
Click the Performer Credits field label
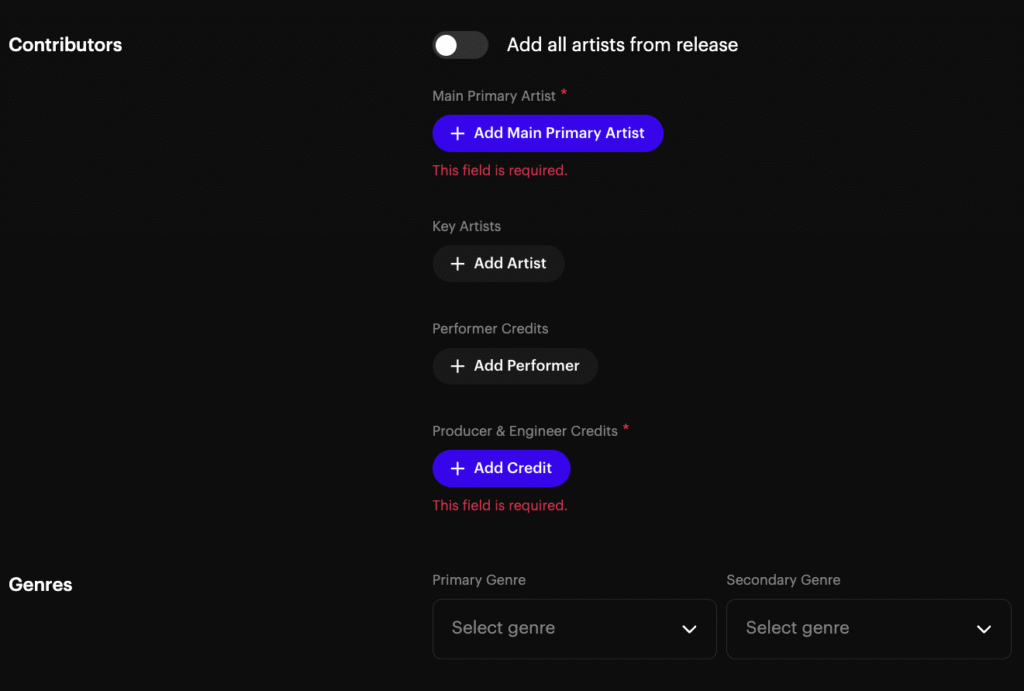coord(490,329)
